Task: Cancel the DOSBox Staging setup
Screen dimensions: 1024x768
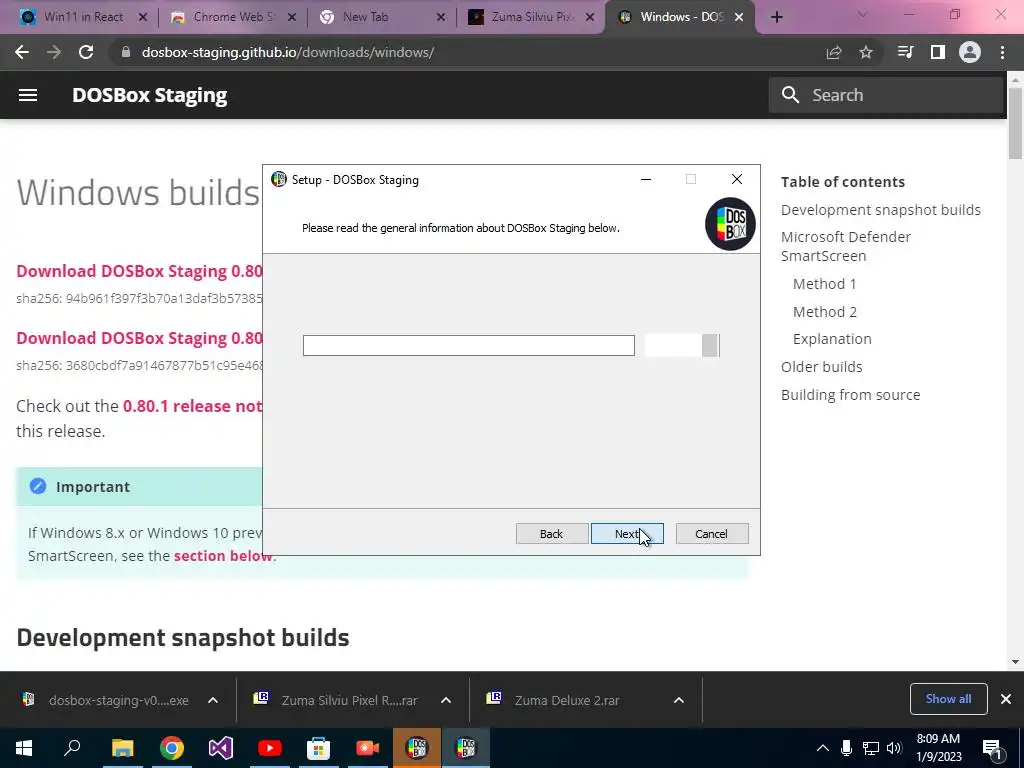Action: [712, 534]
